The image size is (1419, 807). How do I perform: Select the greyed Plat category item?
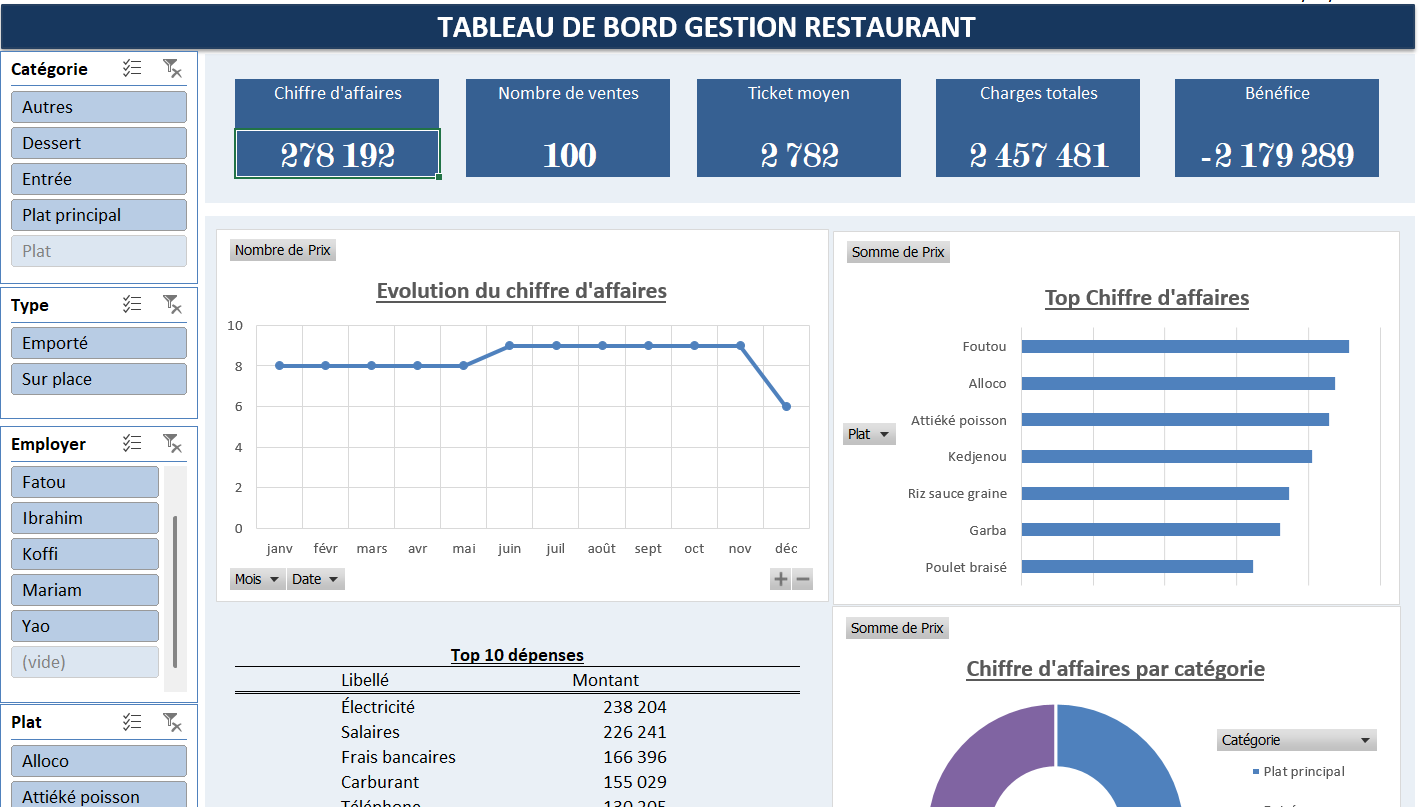click(x=99, y=251)
